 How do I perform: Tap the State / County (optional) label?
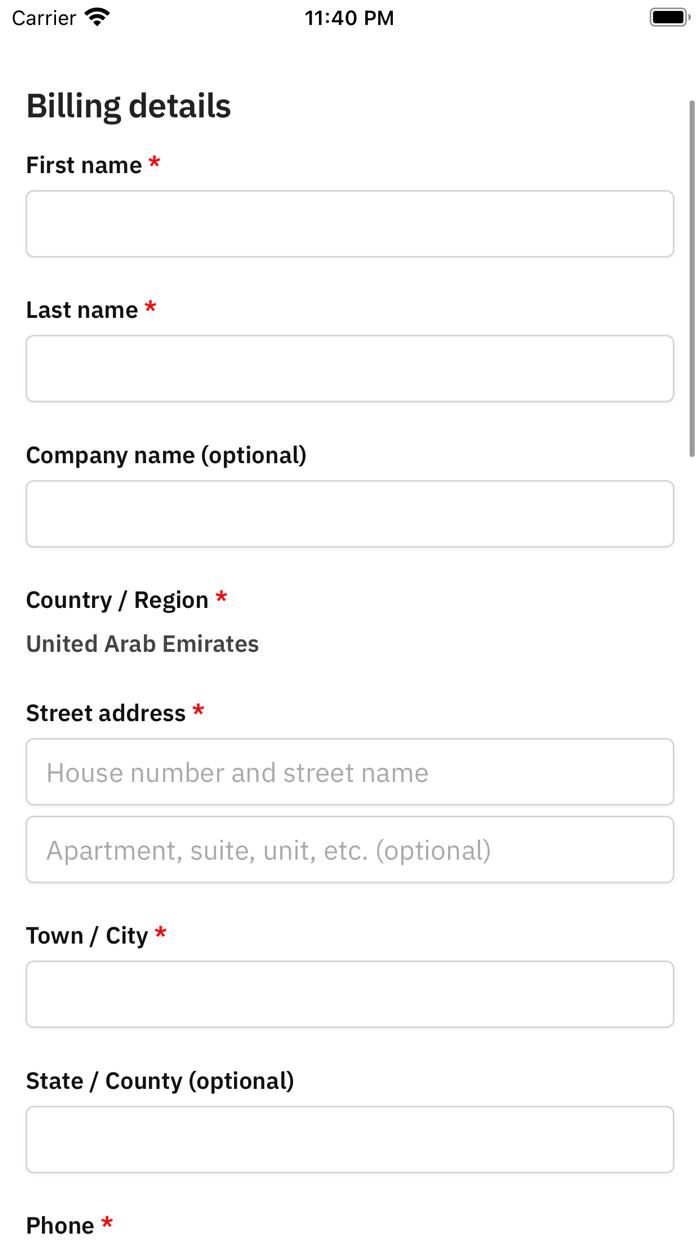click(x=160, y=1081)
